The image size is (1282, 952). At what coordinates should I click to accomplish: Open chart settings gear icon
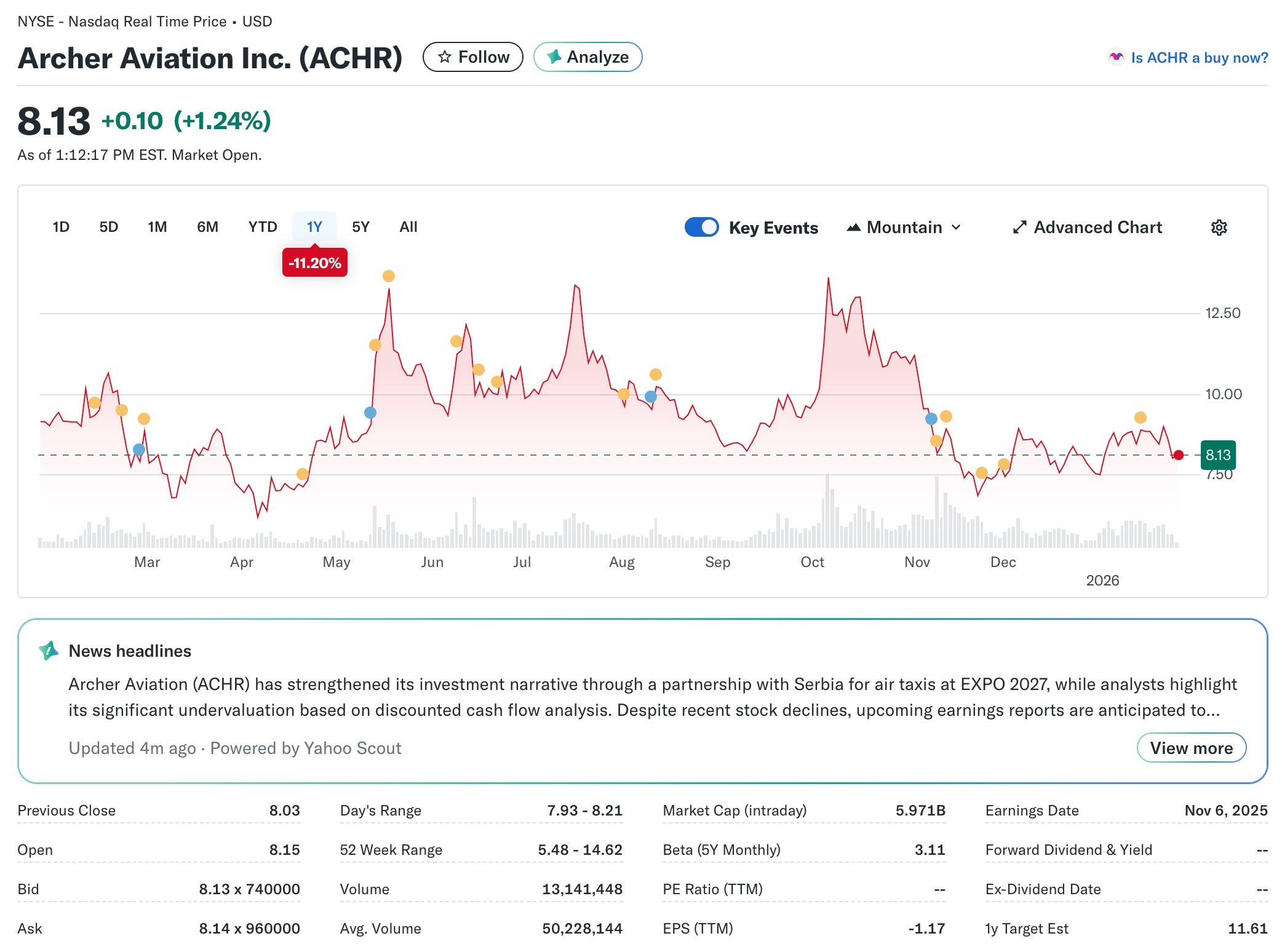click(1219, 228)
